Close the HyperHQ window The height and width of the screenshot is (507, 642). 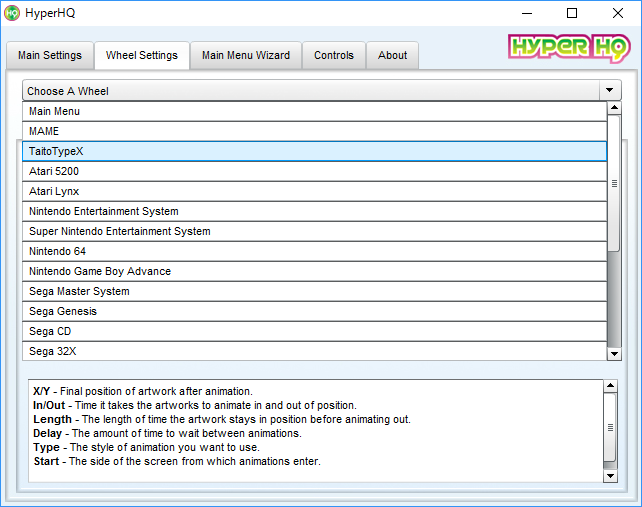(618, 13)
